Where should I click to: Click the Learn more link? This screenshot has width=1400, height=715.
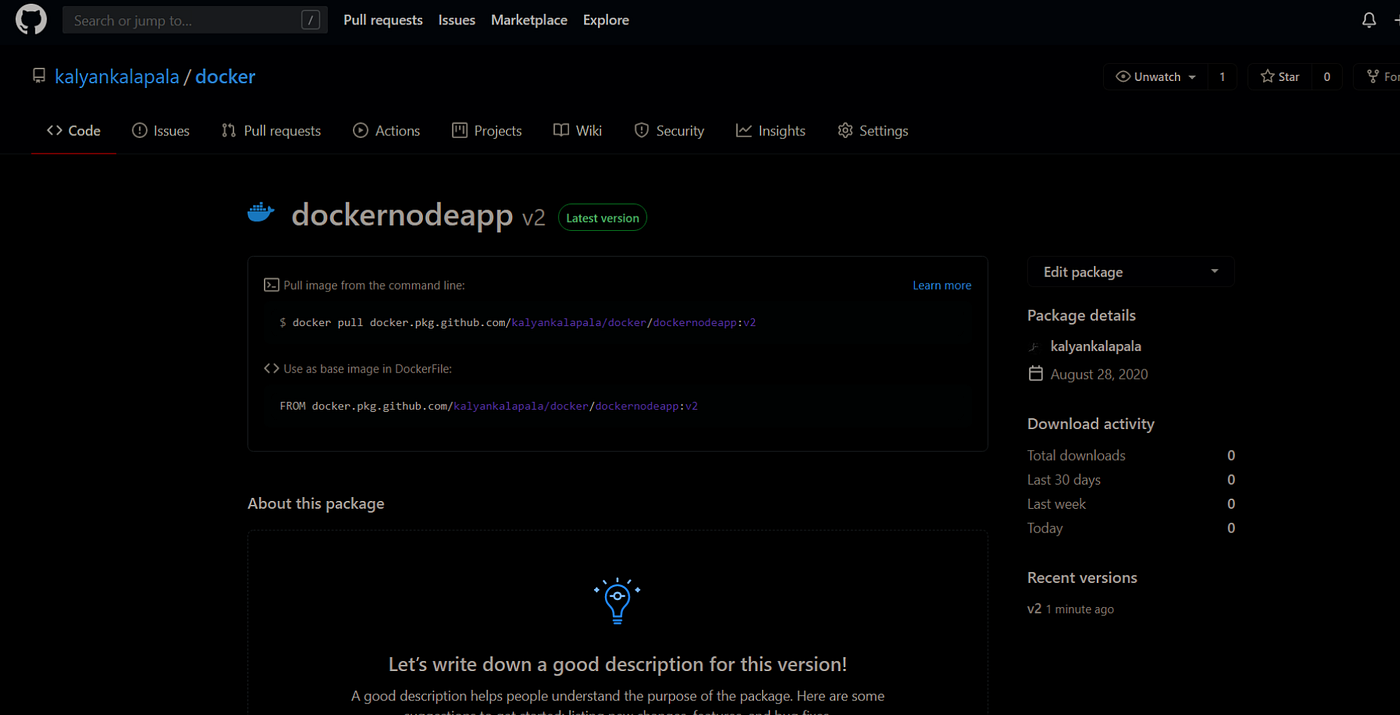(941, 285)
